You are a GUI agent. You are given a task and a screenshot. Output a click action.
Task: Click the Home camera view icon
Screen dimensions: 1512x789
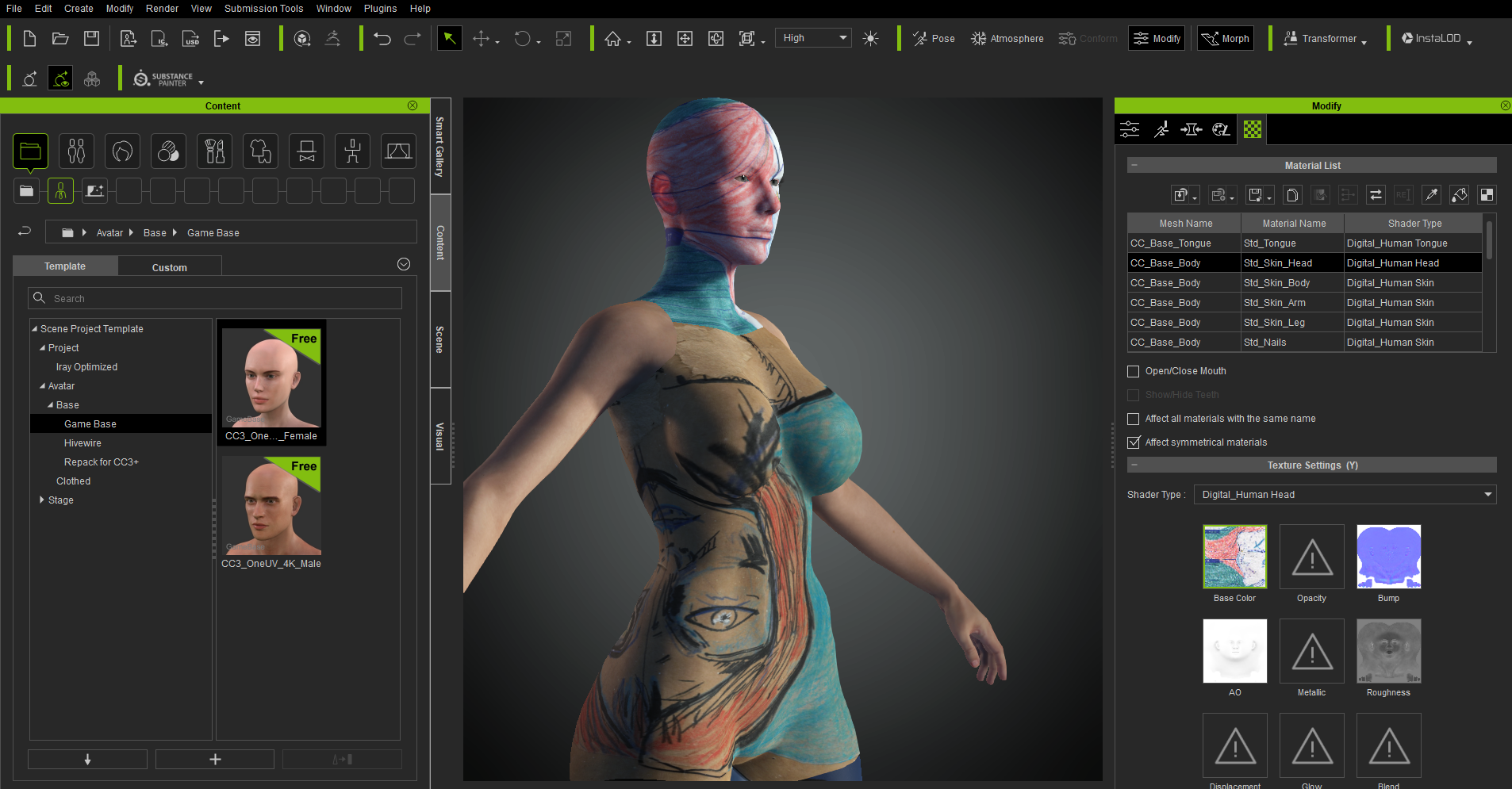(613, 39)
